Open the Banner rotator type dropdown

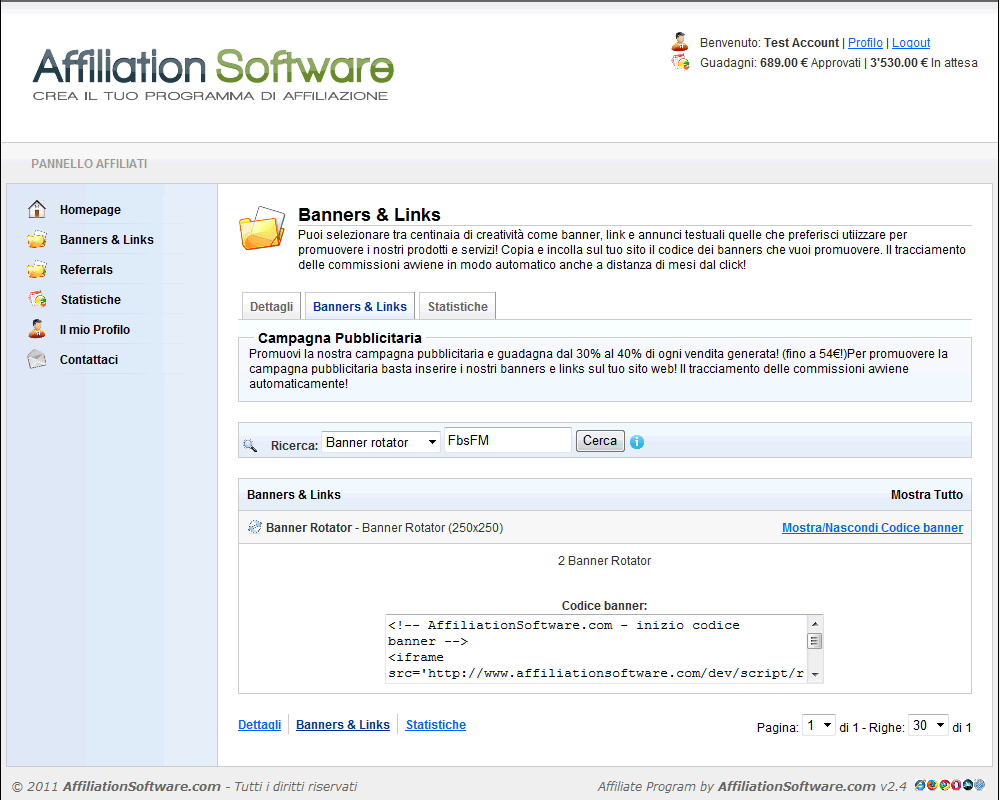coord(381,442)
